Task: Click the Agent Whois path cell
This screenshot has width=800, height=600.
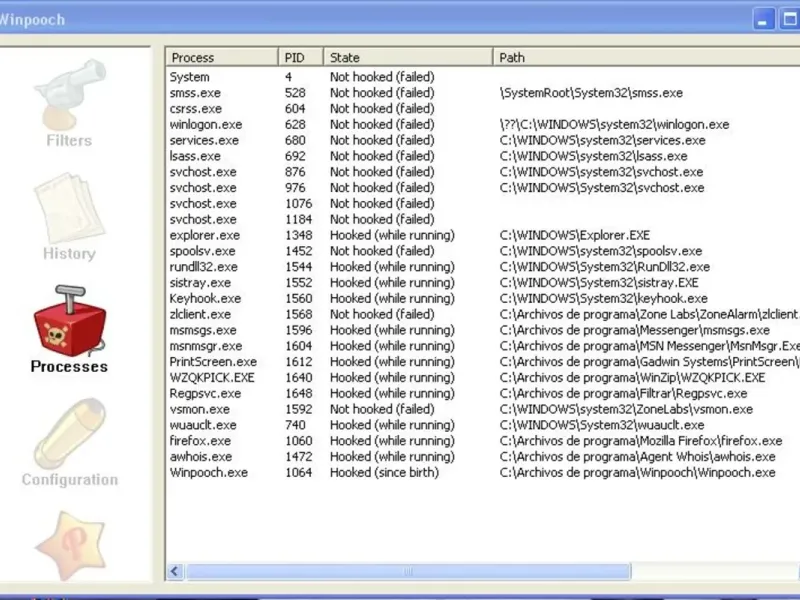Action: (x=637, y=457)
